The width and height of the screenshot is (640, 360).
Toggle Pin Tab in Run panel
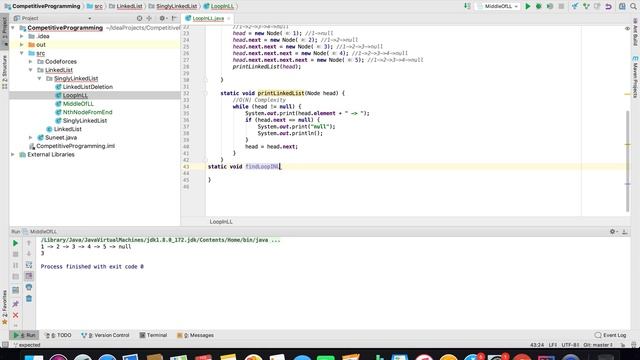point(15,304)
